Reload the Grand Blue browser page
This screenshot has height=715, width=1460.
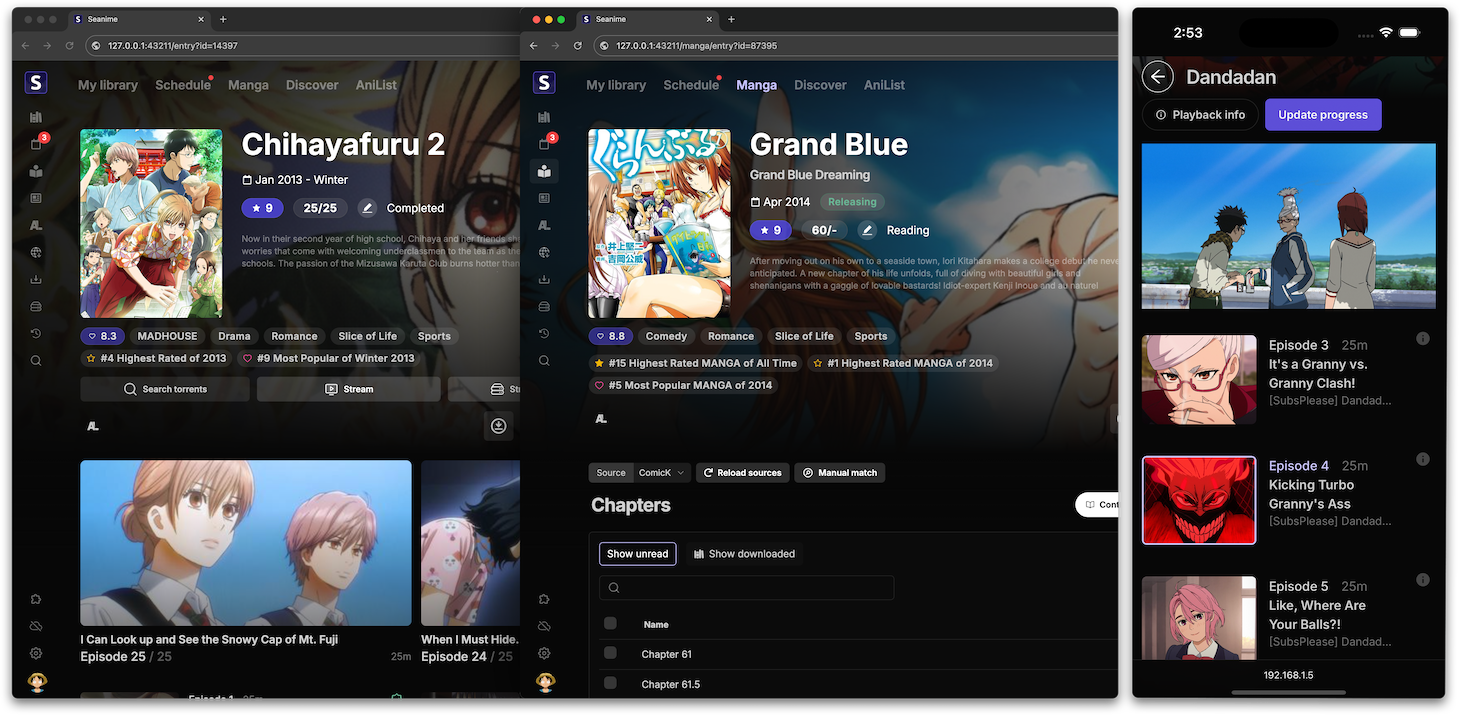578,46
